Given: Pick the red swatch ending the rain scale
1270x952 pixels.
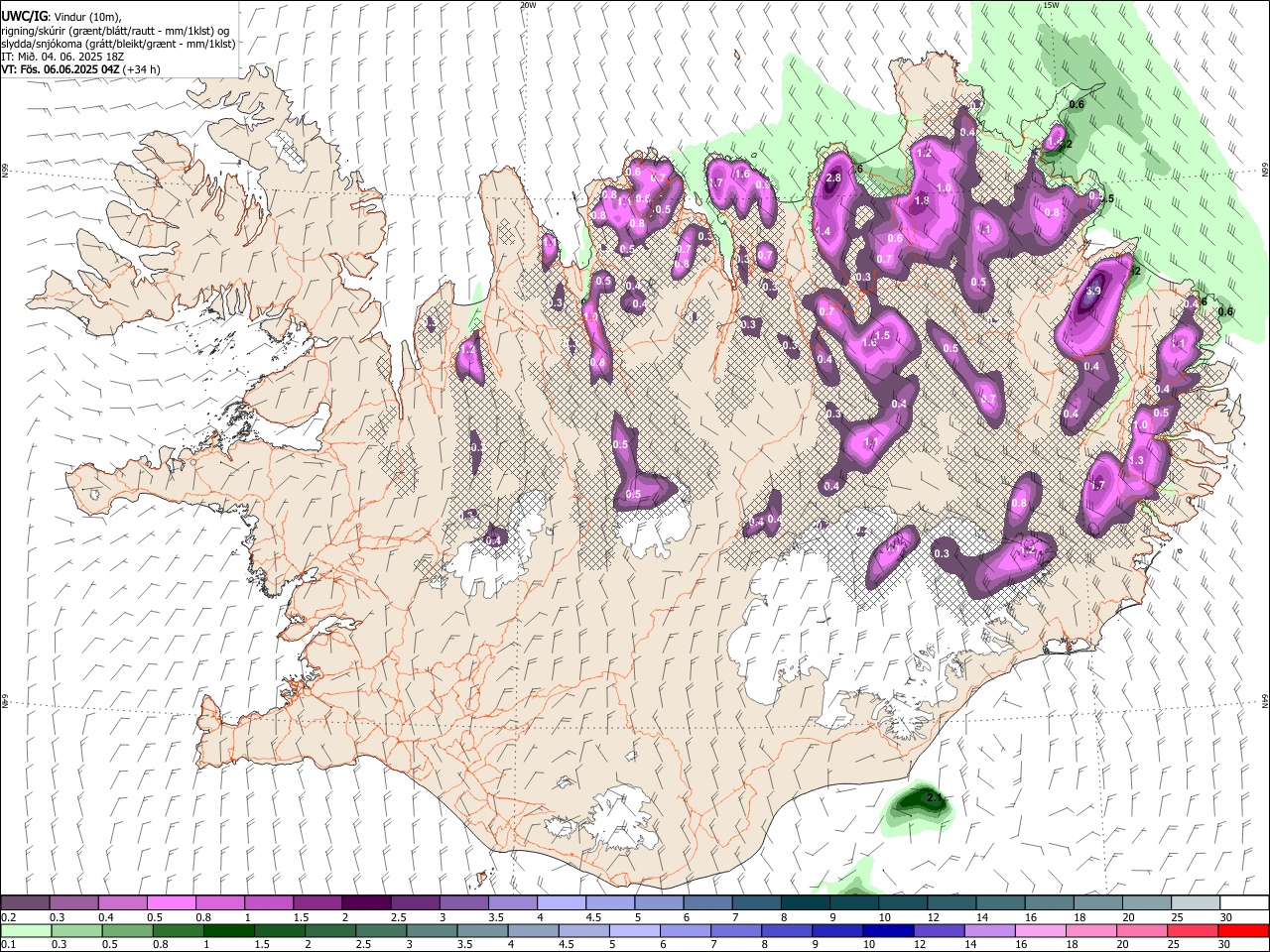Looking at the screenshot, I should coord(1243,930).
